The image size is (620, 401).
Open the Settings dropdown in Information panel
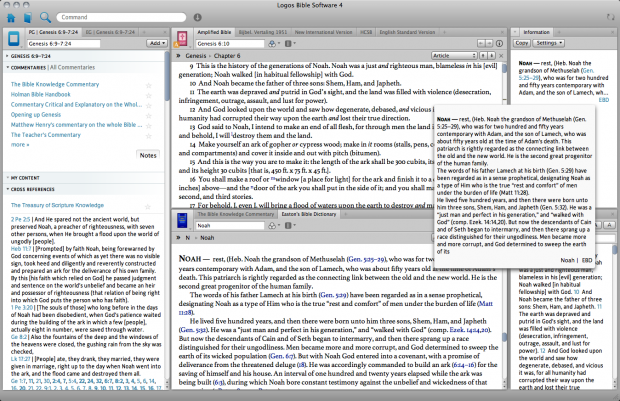(548, 43)
